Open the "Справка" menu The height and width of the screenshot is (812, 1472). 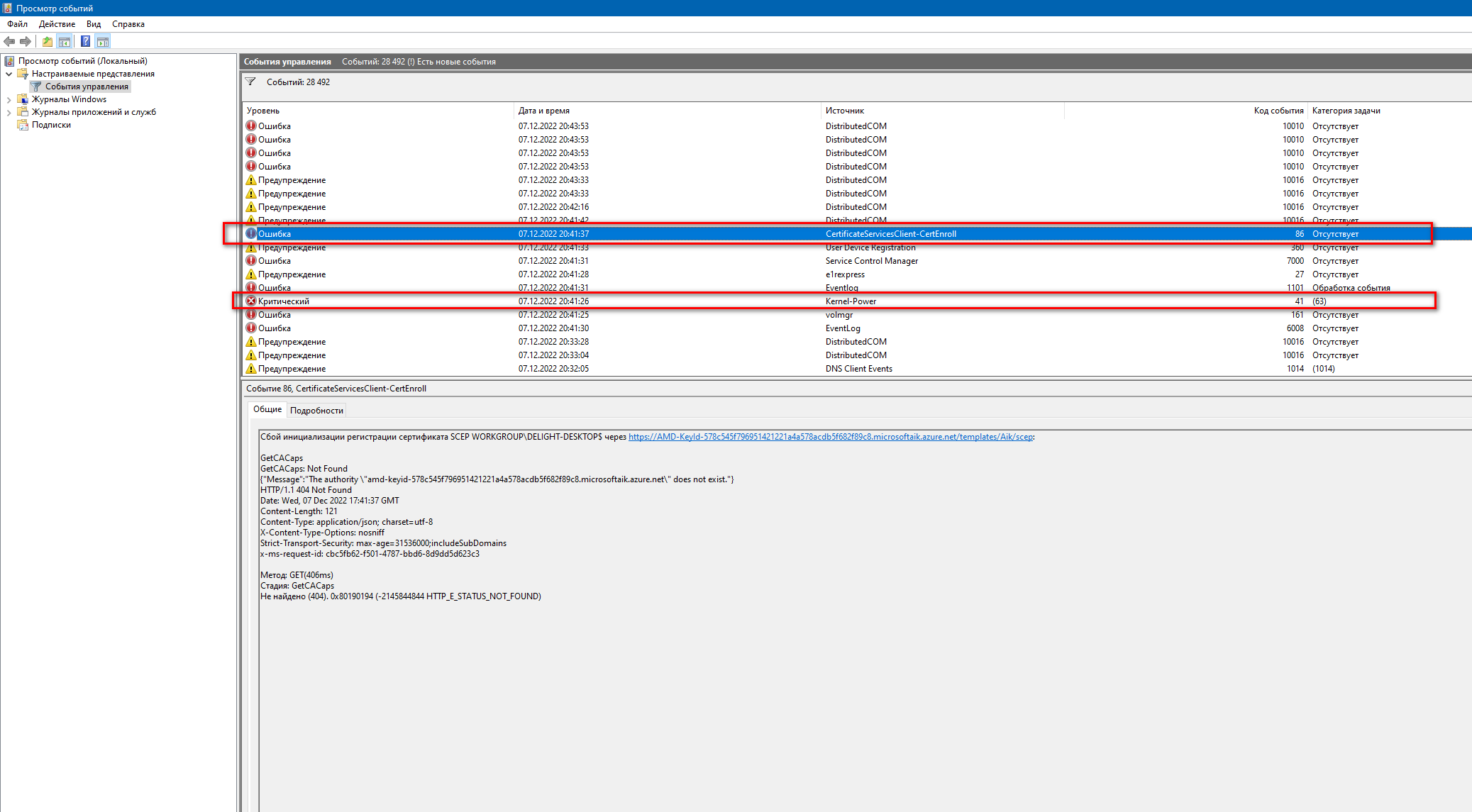128,24
